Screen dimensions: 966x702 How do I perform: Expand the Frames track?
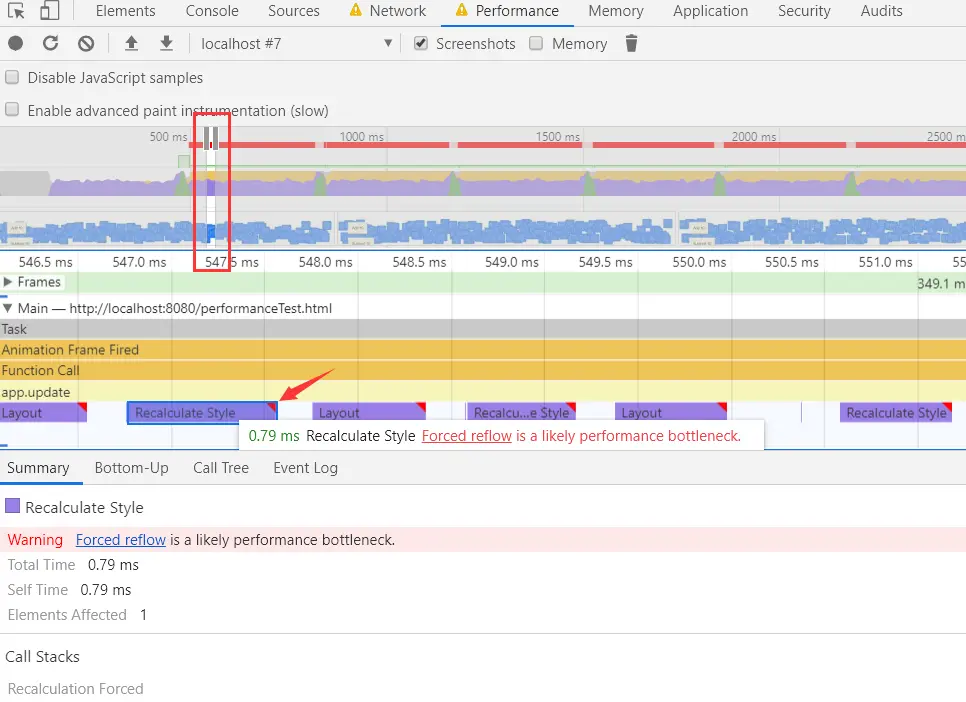(7, 282)
